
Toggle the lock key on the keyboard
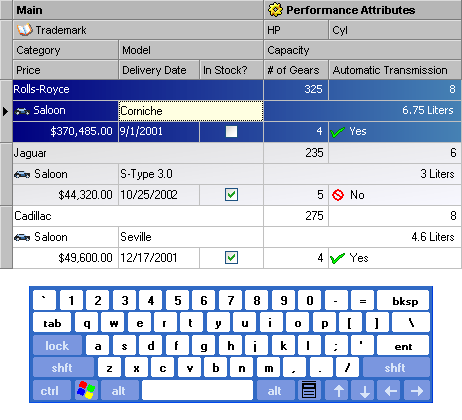point(57,345)
